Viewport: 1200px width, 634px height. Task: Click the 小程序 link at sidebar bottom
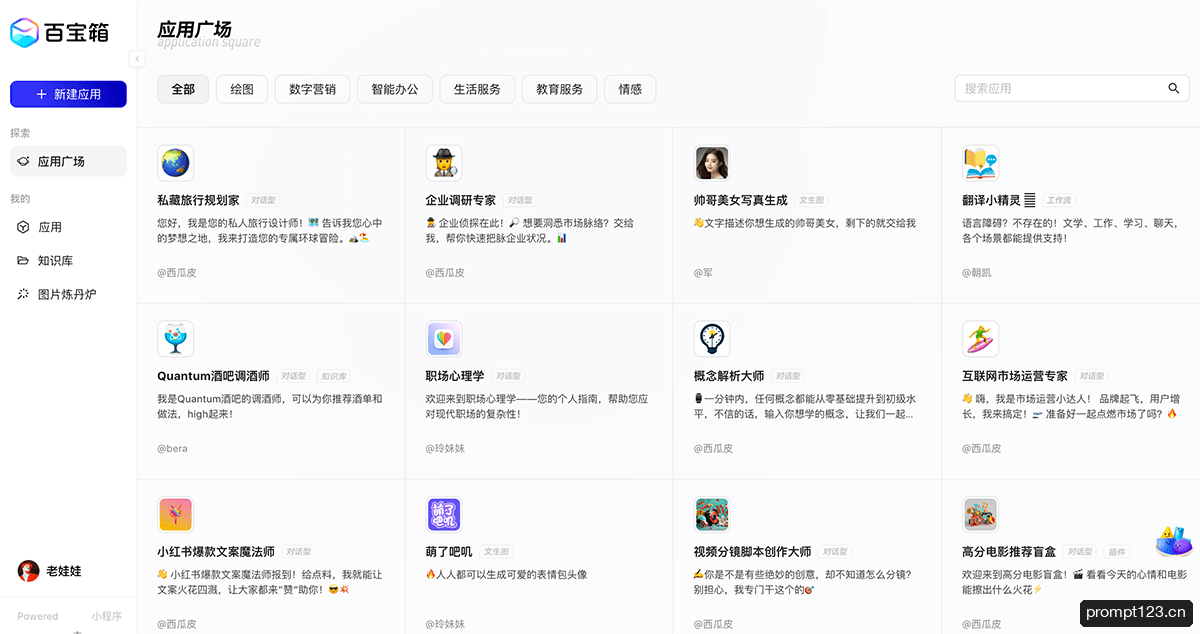(106, 616)
